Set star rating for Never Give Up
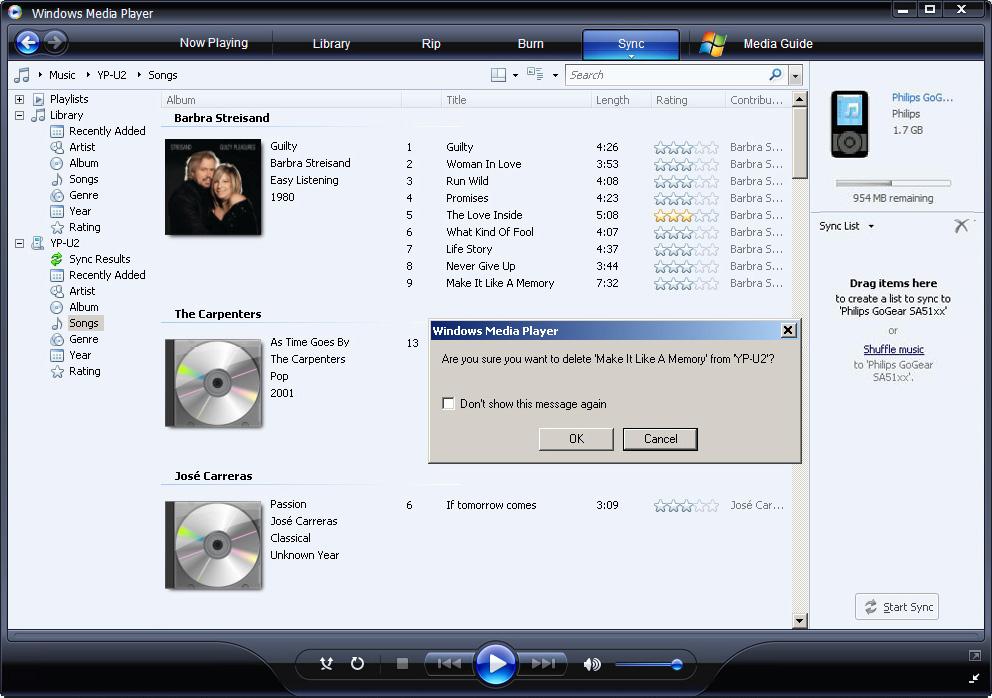Viewport: 992px width, 698px height. click(686, 266)
